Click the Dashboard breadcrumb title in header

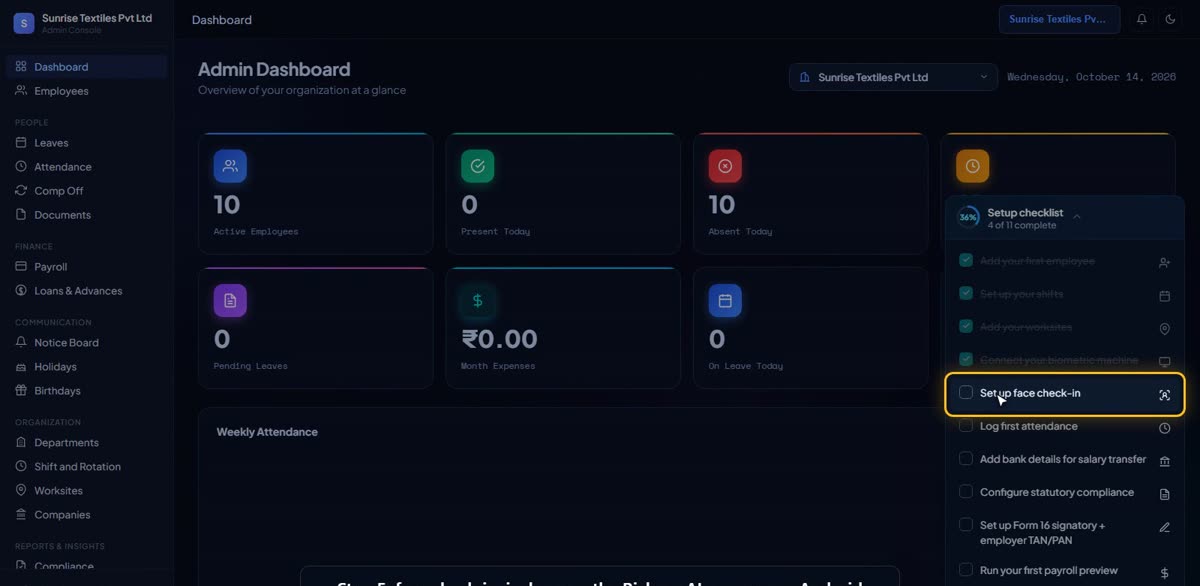pos(222,20)
